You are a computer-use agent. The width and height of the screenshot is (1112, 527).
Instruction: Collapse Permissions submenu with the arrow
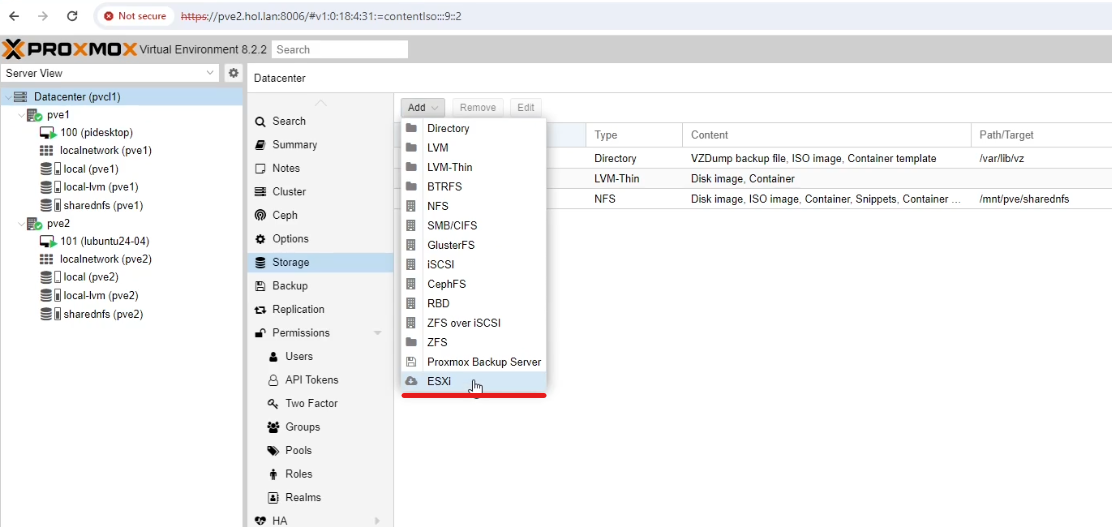(377, 333)
